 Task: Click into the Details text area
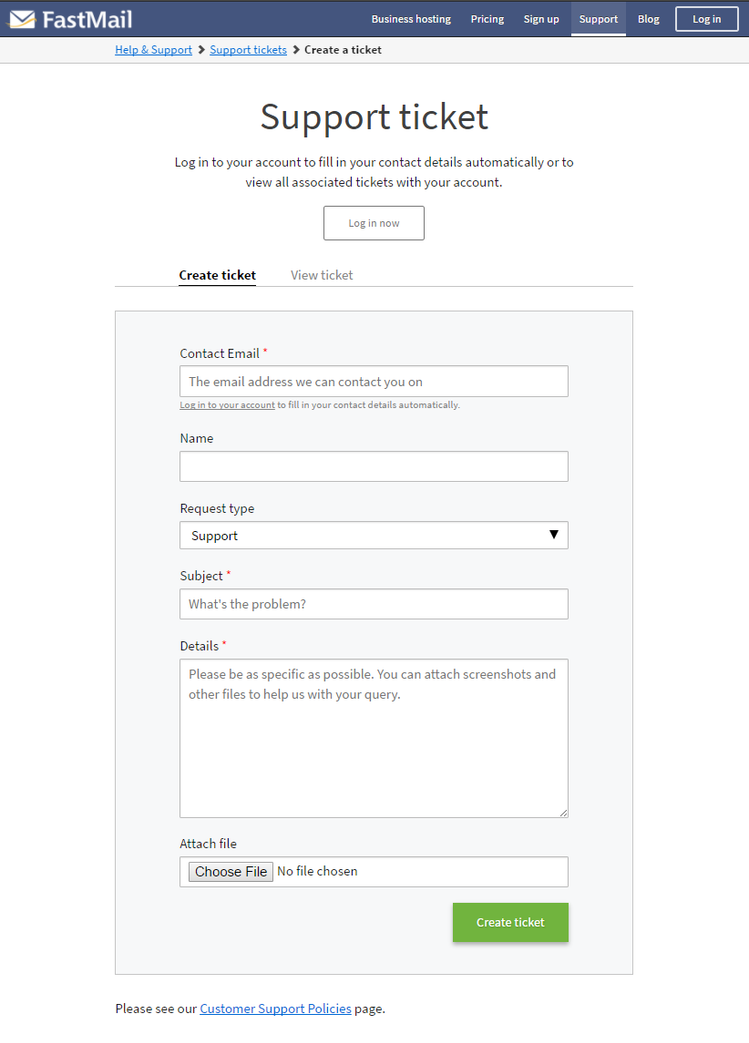coord(374,738)
